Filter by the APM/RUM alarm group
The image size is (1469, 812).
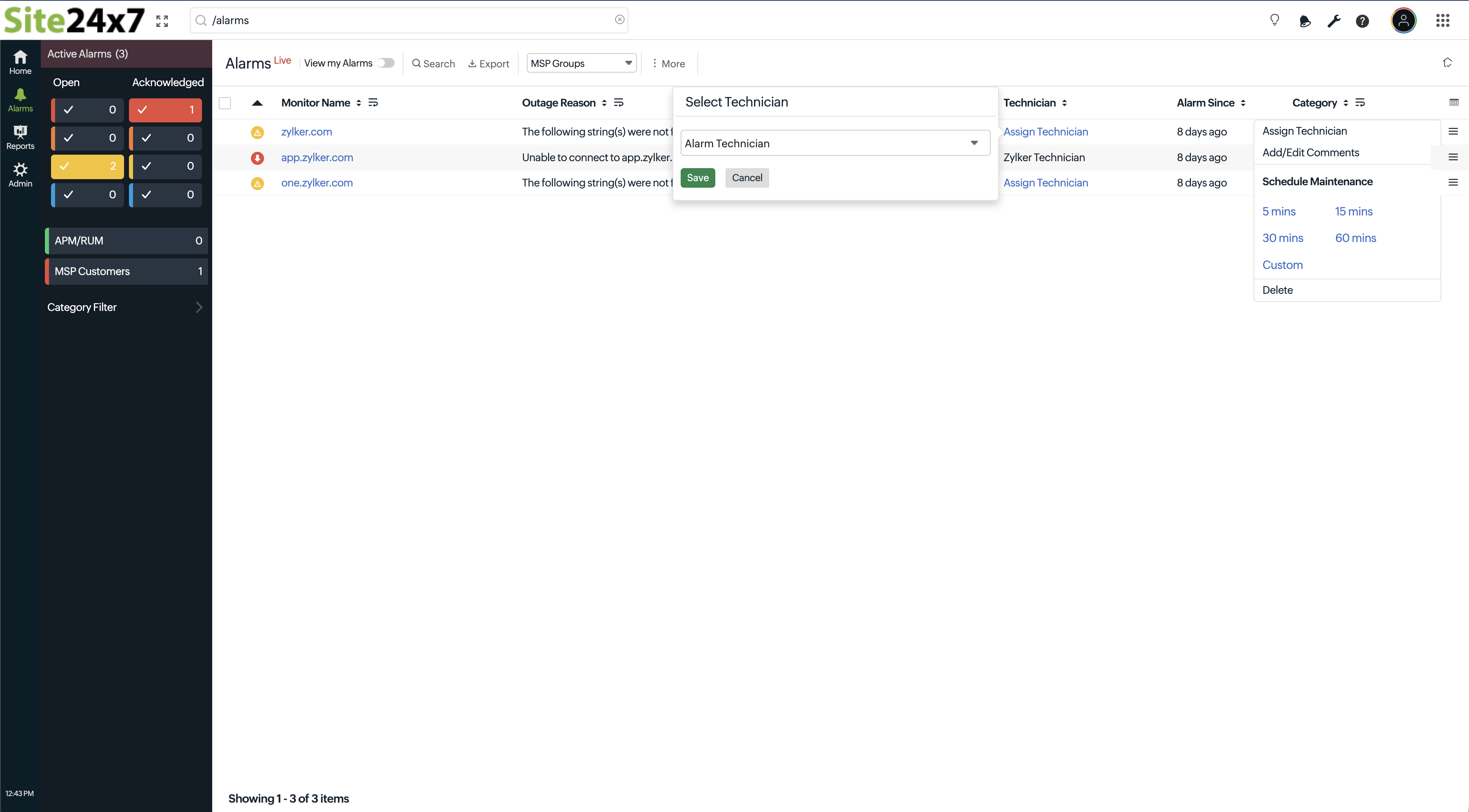point(126,241)
